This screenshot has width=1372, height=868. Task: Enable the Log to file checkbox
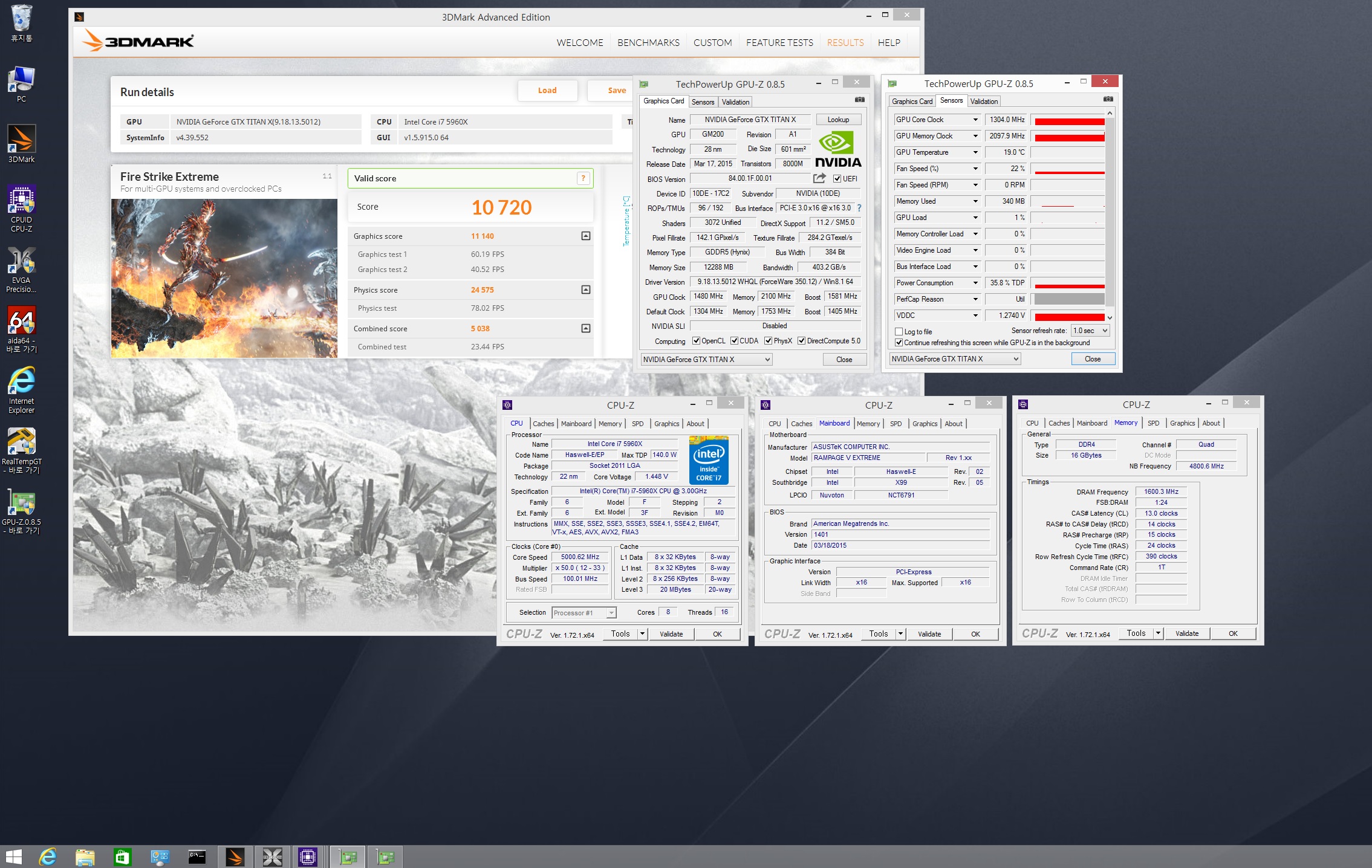pos(899,332)
